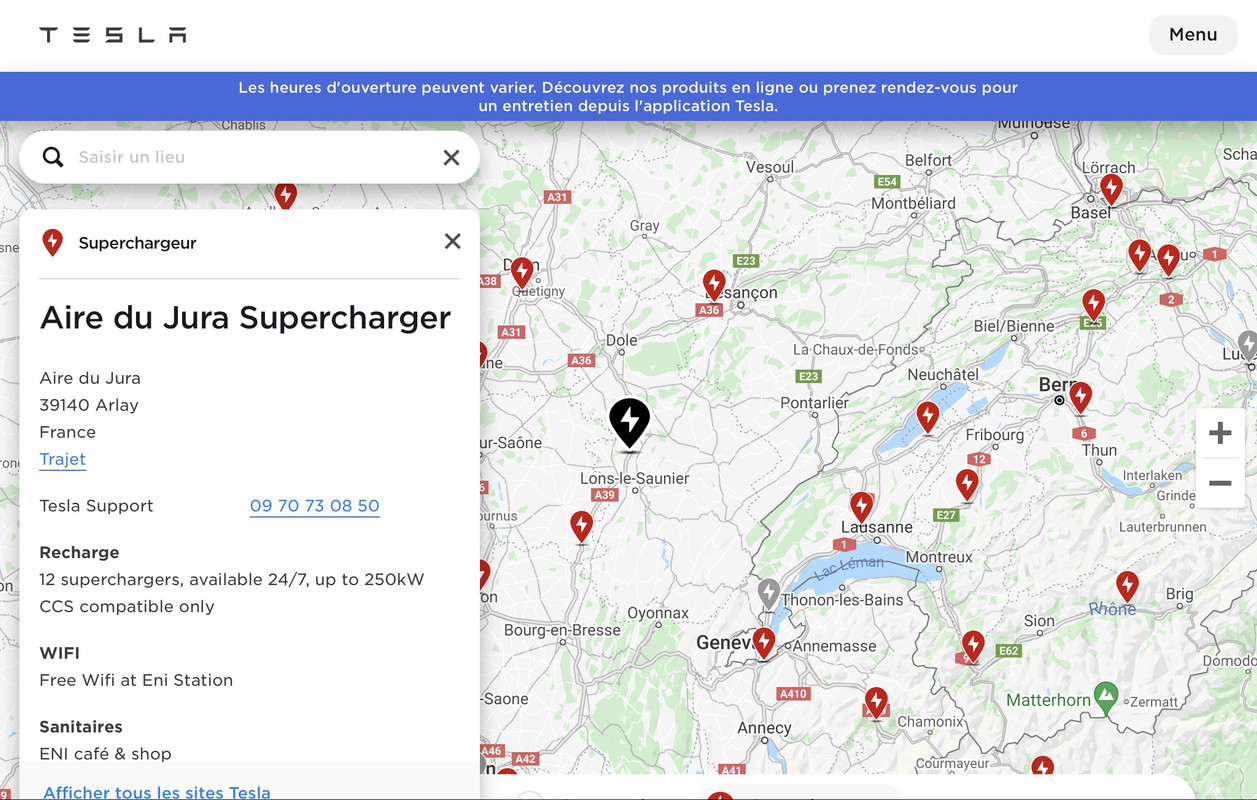Screen dimensions: 1257x800
Task: Select the supercharger pin at Besançon
Action: [x=714, y=285]
